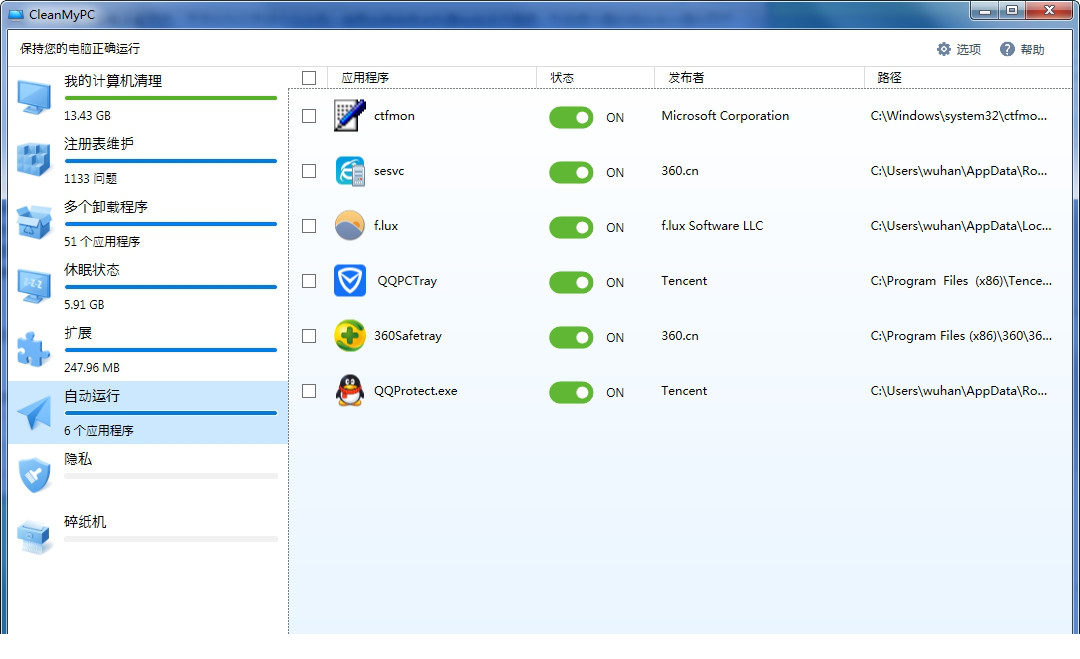
Task: Click Tencent publisher in QQPCTray row
Action: point(684,281)
